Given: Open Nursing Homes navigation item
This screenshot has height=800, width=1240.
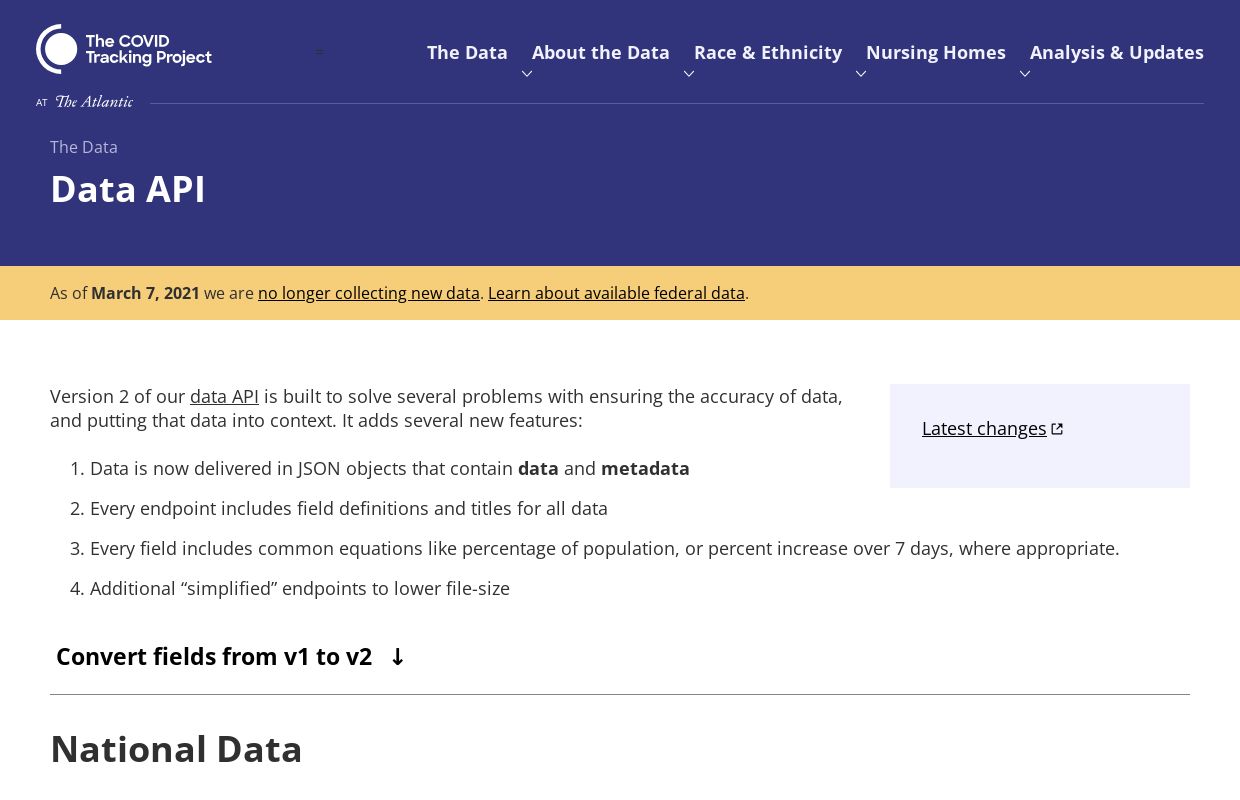Looking at the screenshot, I should (936, 52).
